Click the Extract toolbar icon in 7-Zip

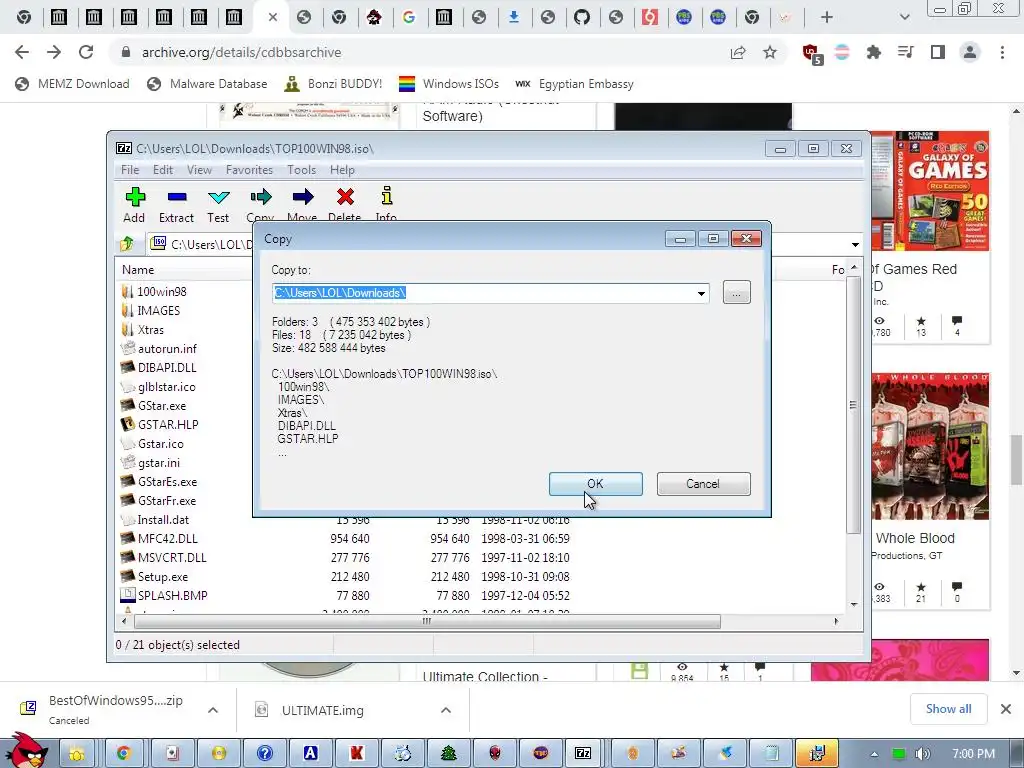pos(176,204)
